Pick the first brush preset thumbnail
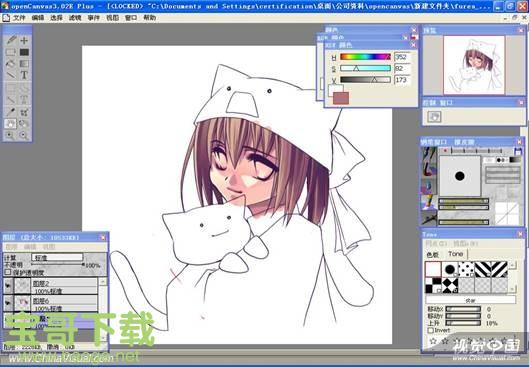Screen dimensions: 529x367 429,154
